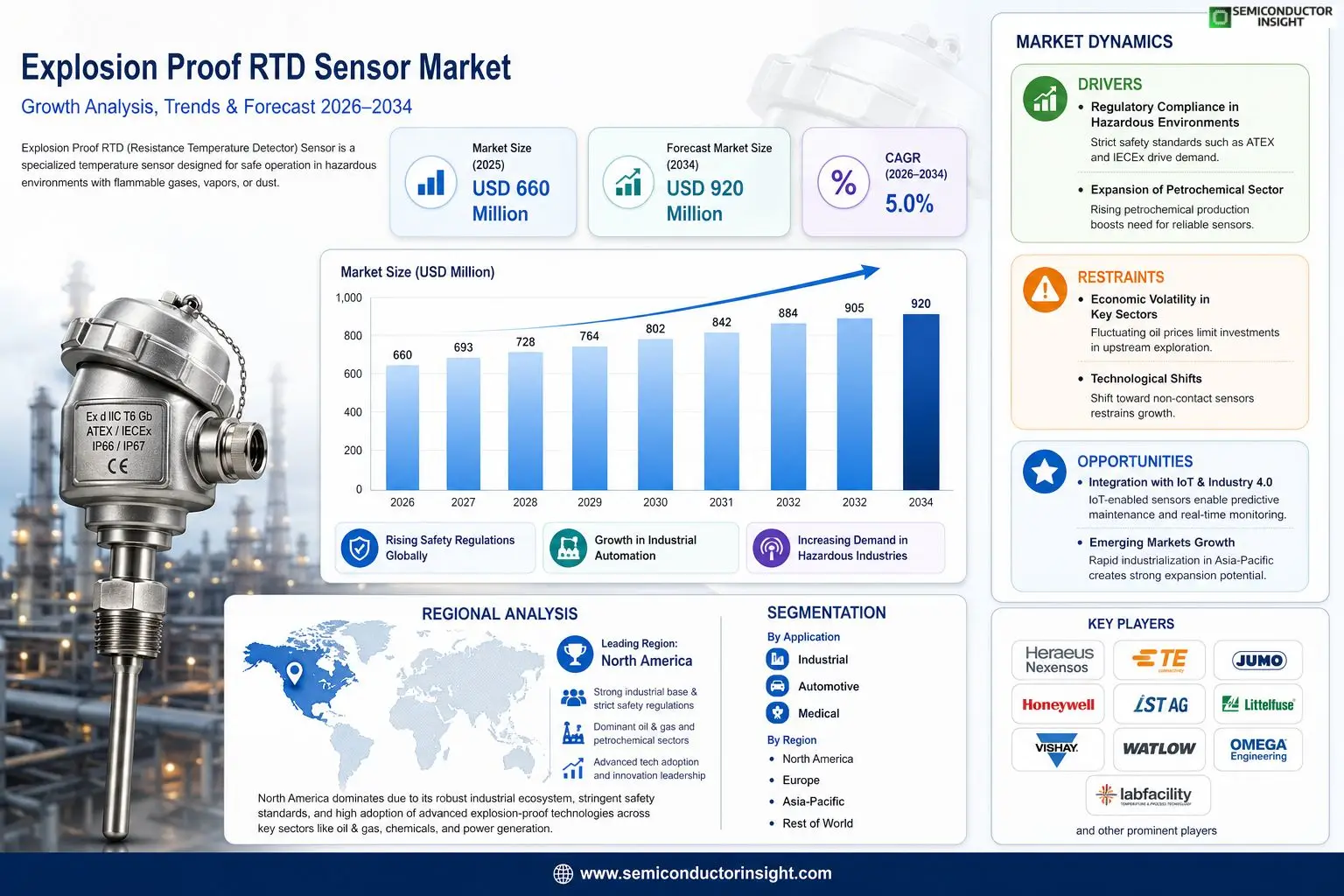Screen dimensions: 1344x896
Task: Click the Rising Safety Regulations shield icon
Action: click(x=359, y=549)
